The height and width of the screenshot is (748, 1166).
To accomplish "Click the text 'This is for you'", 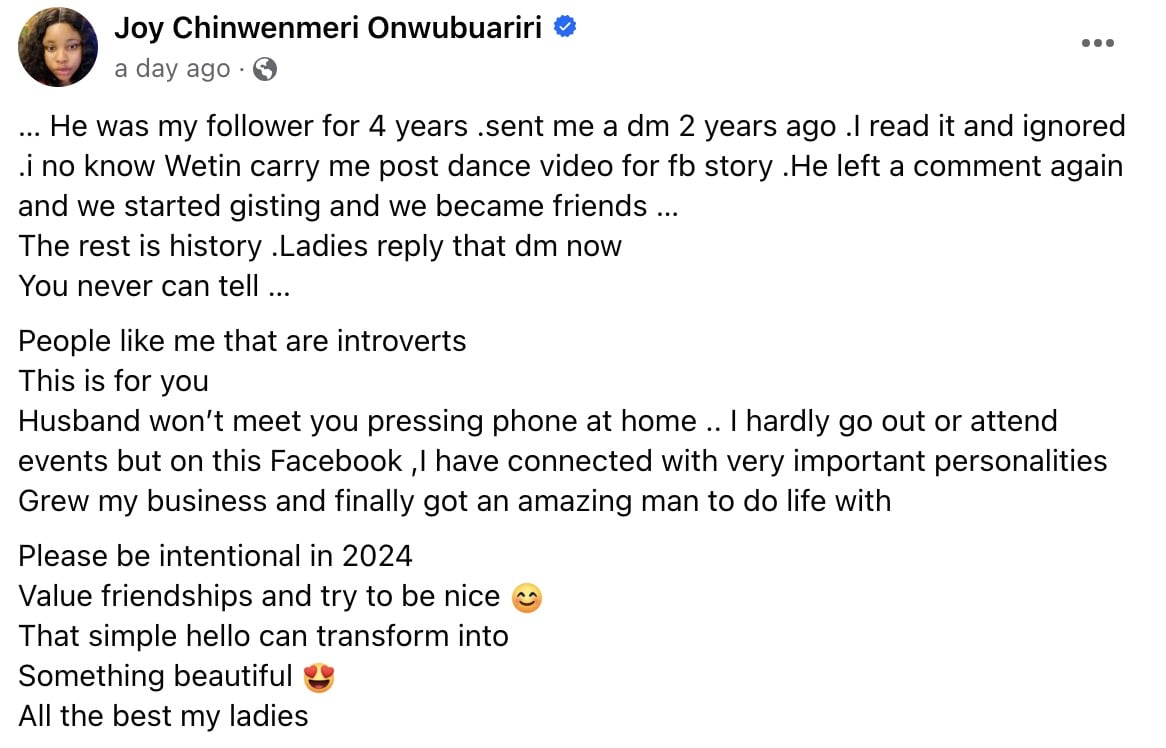I will [113, 381].
